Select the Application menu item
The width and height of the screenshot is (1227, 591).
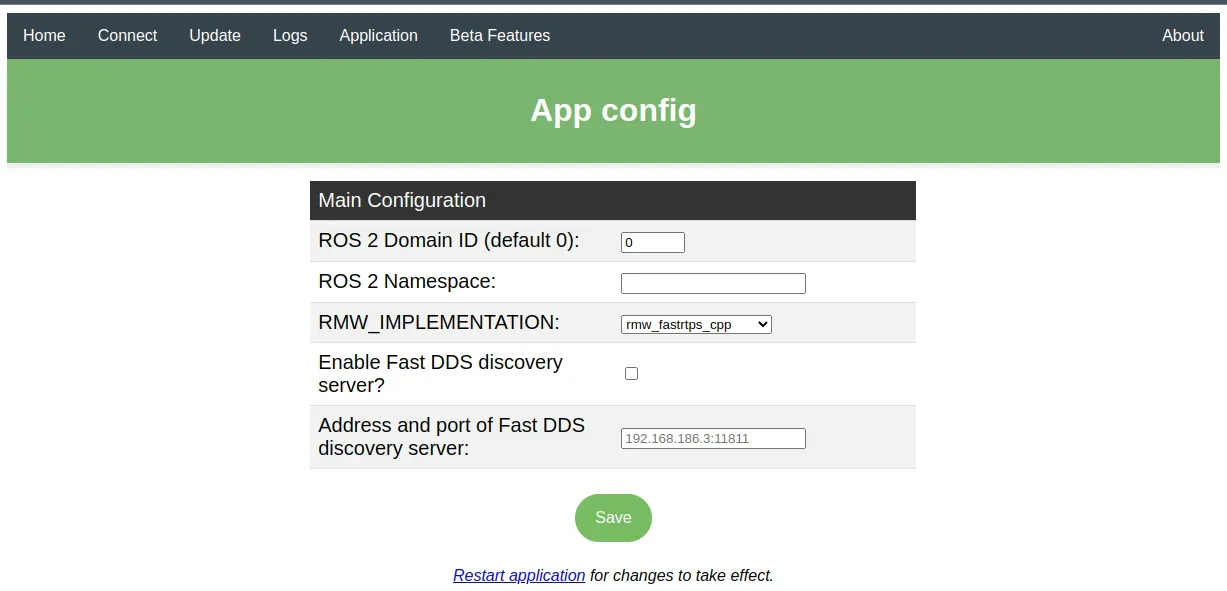378,35
